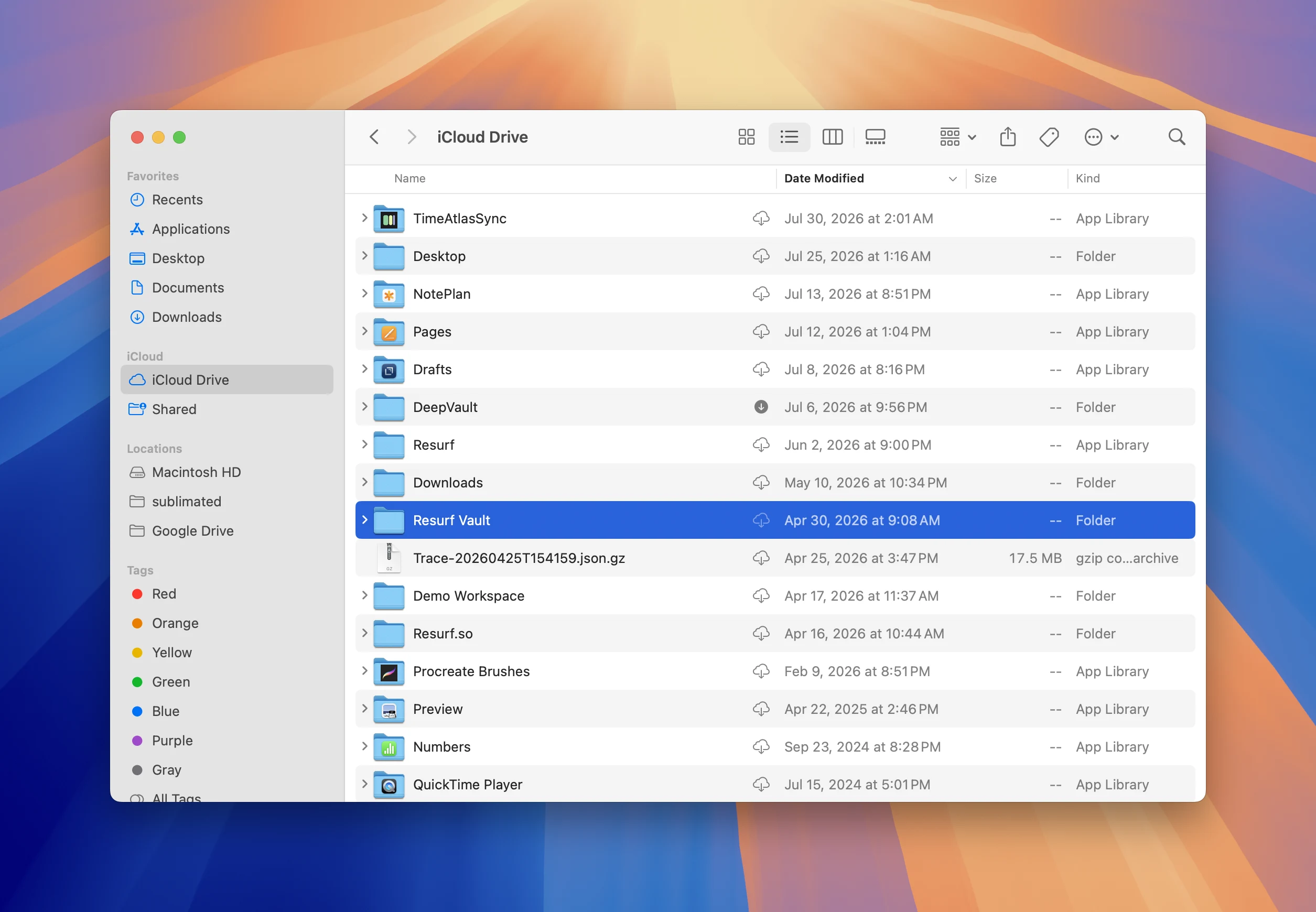The image size is (1316, 912).
Task: Open sidebar Desktop favorite
Action: click(x=226, y=258)
